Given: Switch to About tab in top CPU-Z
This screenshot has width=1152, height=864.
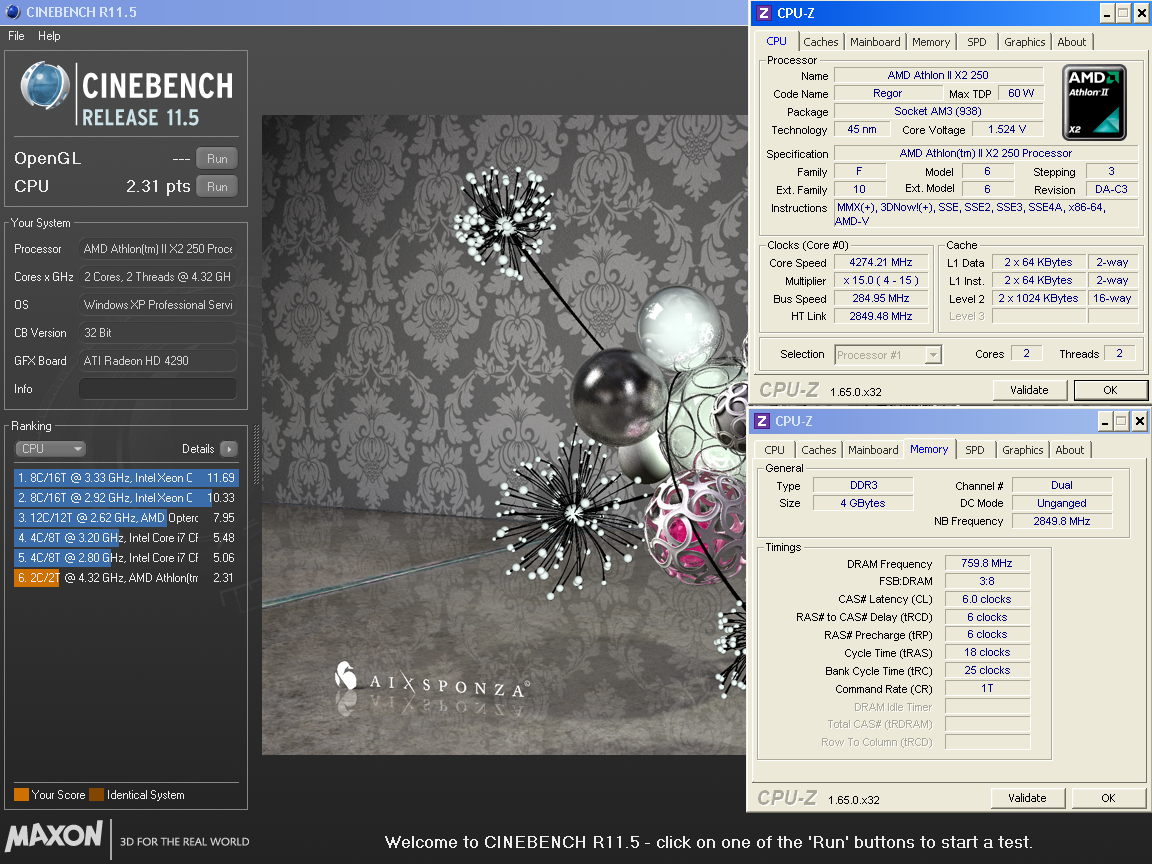Looking at the screenshot, I should 1072,42.
